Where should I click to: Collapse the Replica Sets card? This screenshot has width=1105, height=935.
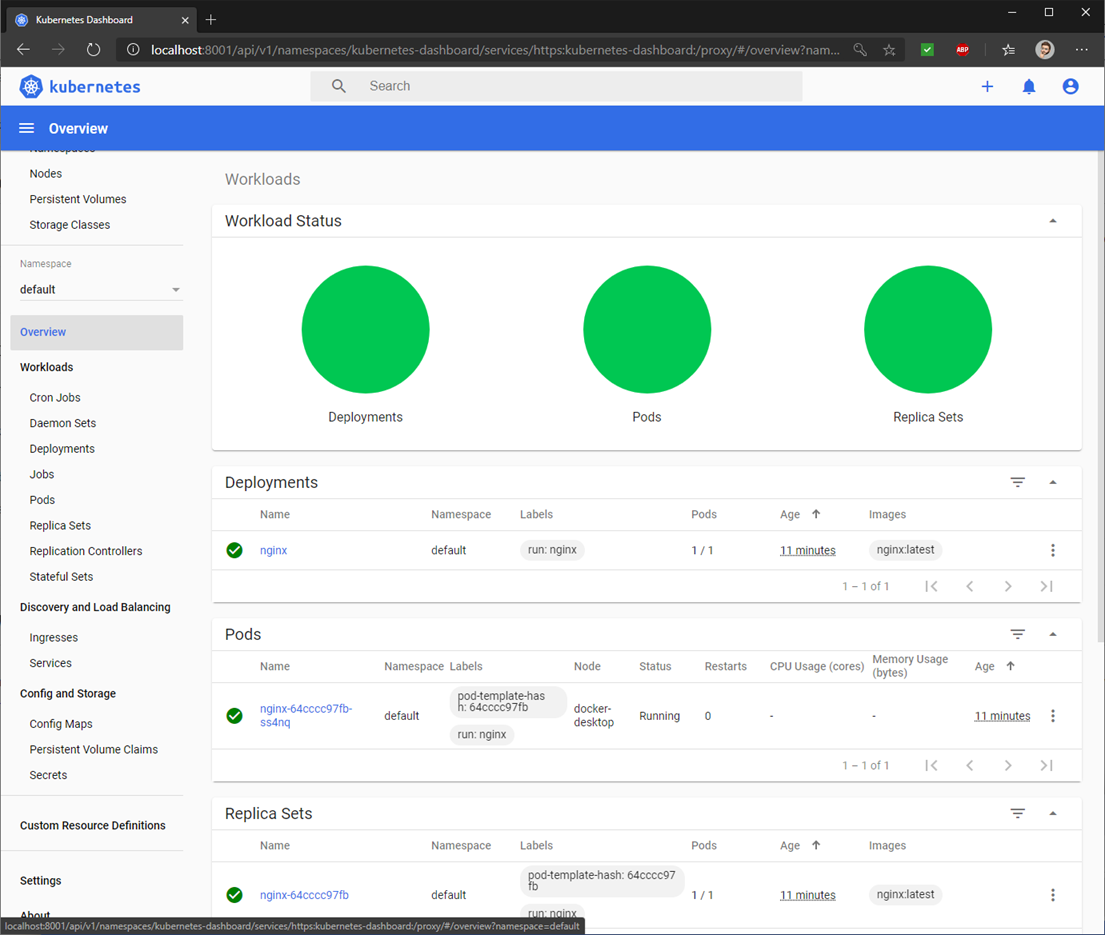point(1053,813)
